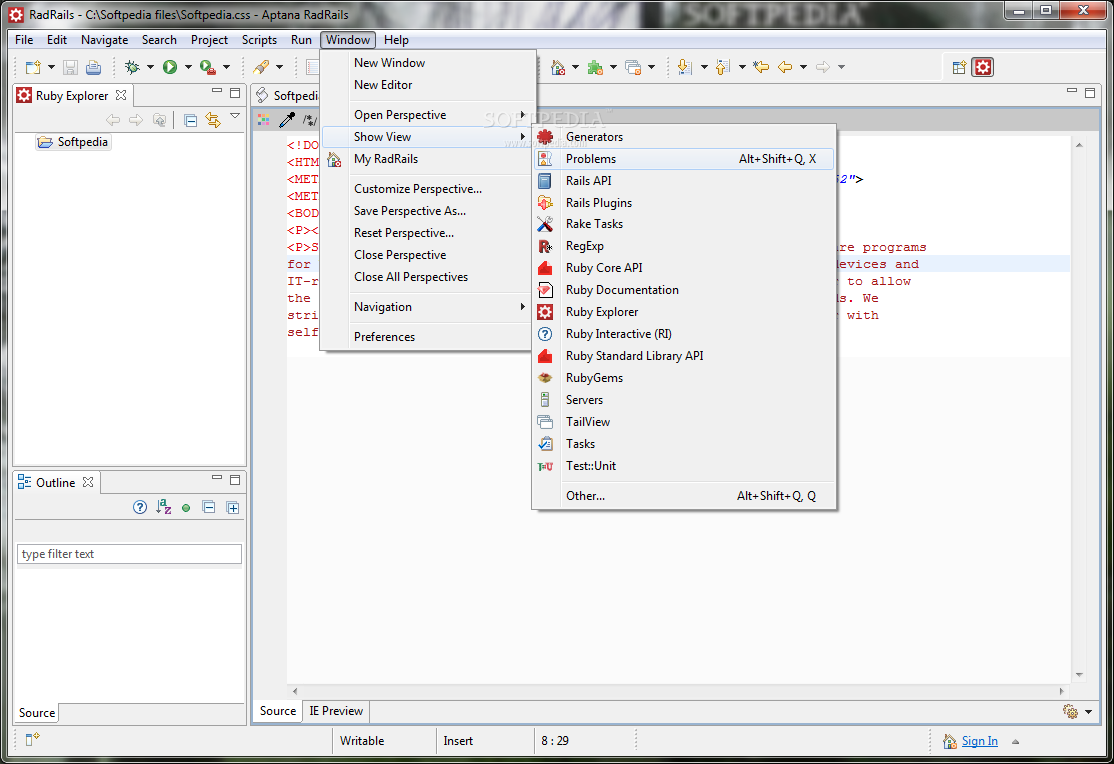Click the Outline help question icon
This screenshot has width=1114, height=764.
(x=140, y=507)
